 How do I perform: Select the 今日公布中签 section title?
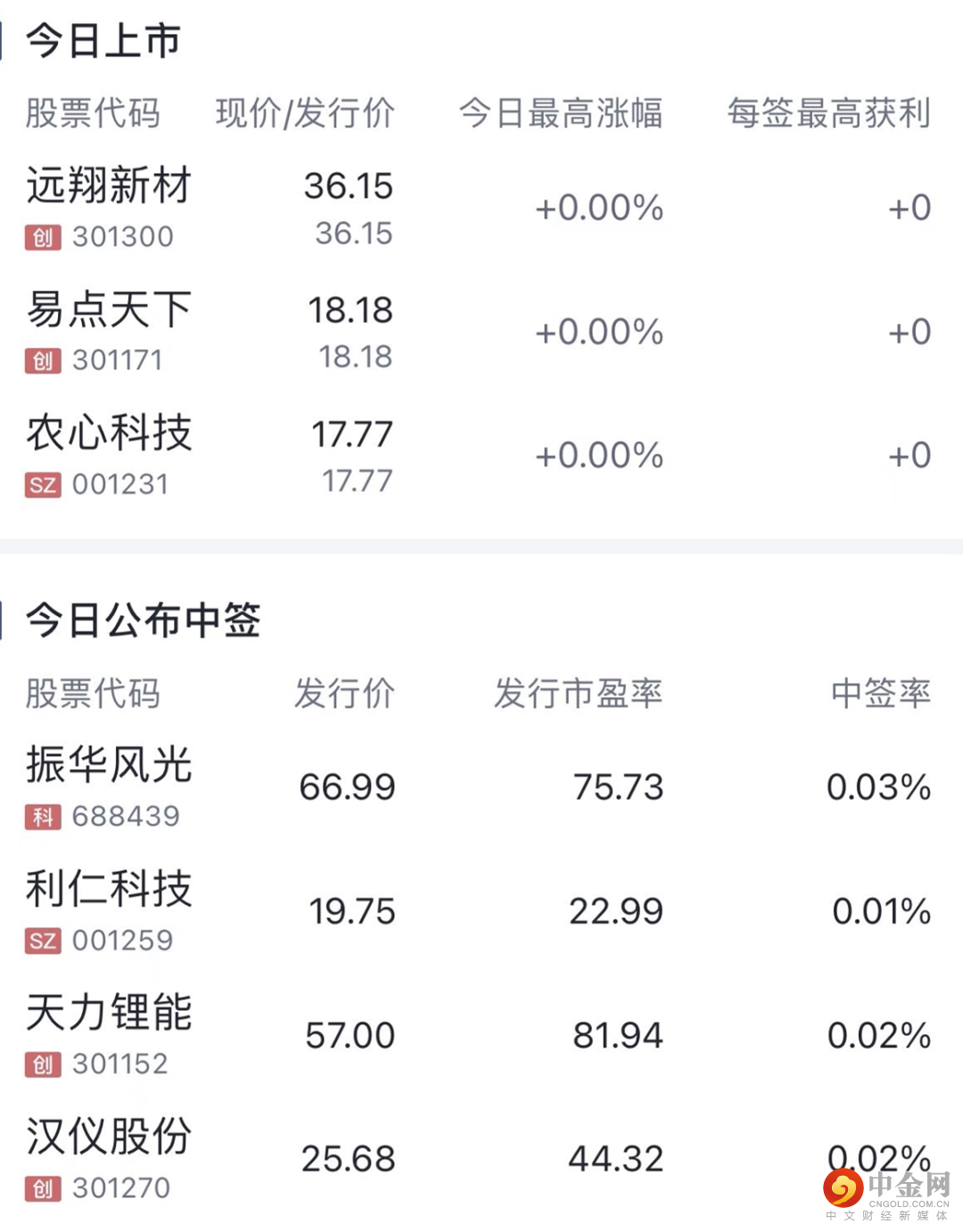(x=143, y=620)
